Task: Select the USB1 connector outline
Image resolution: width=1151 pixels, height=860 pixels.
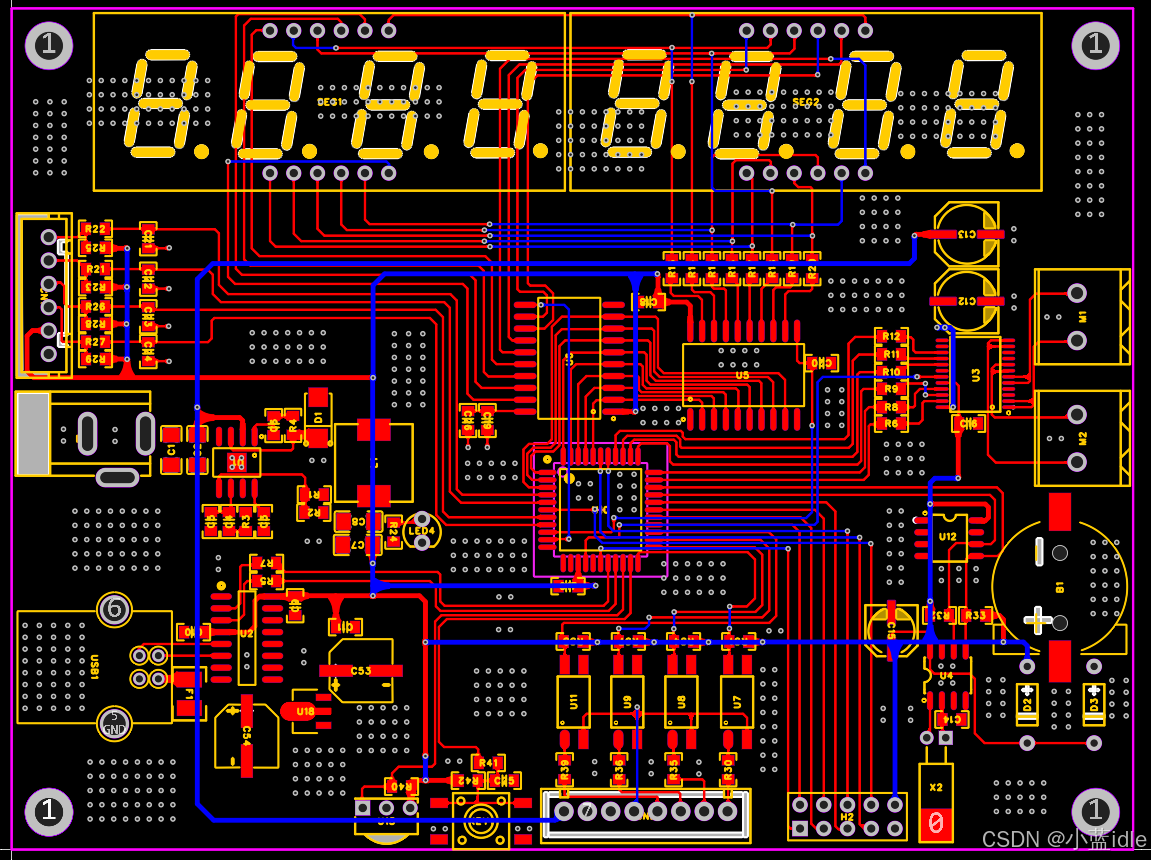Action: click(x=95, y=667)
